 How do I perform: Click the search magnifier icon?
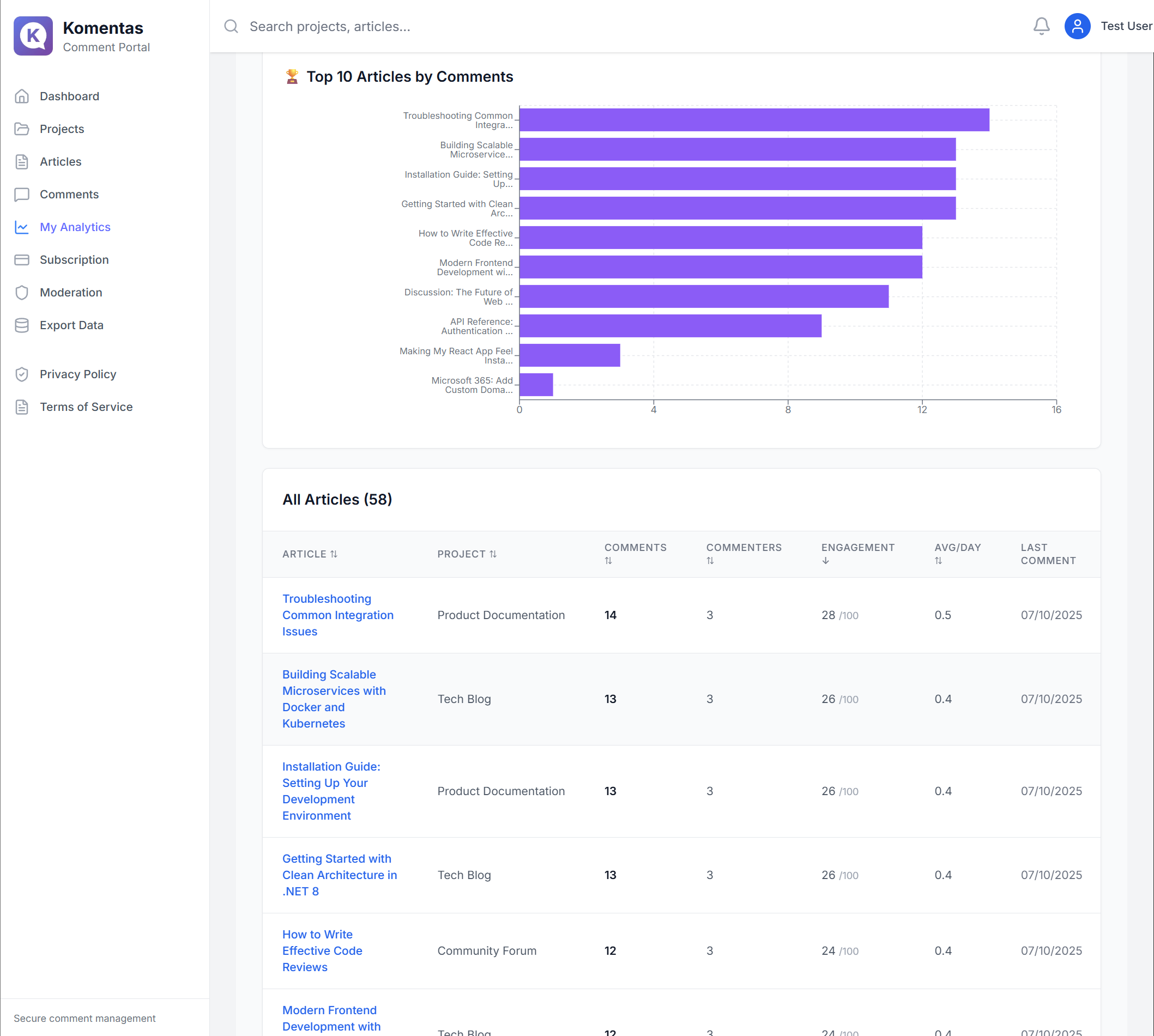231,26
